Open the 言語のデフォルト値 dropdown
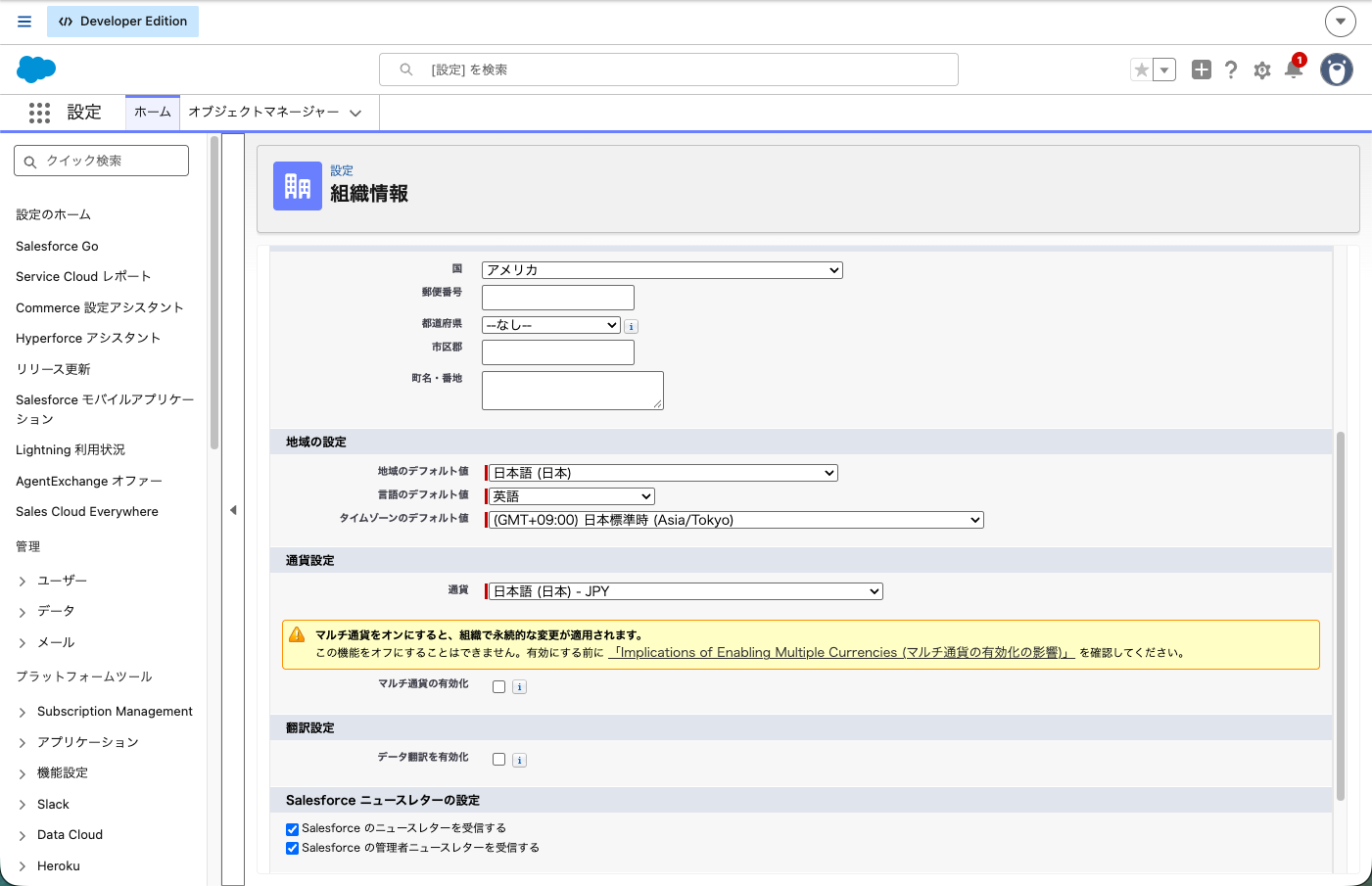Image resolution: width=1372 pixels, height=886 pixels. pos(572,496)
